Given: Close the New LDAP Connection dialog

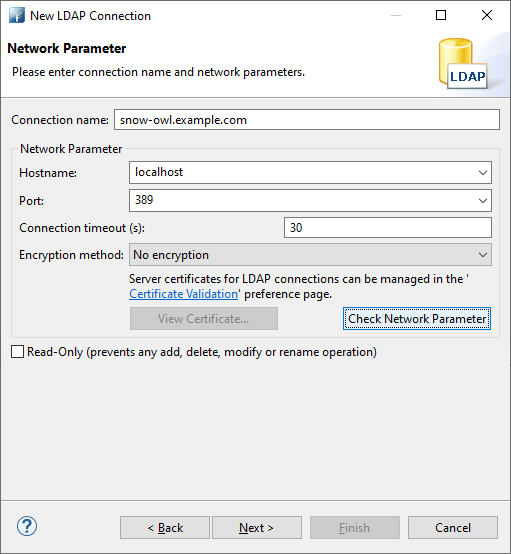Looking at the screenshot, I should [487, 15].
